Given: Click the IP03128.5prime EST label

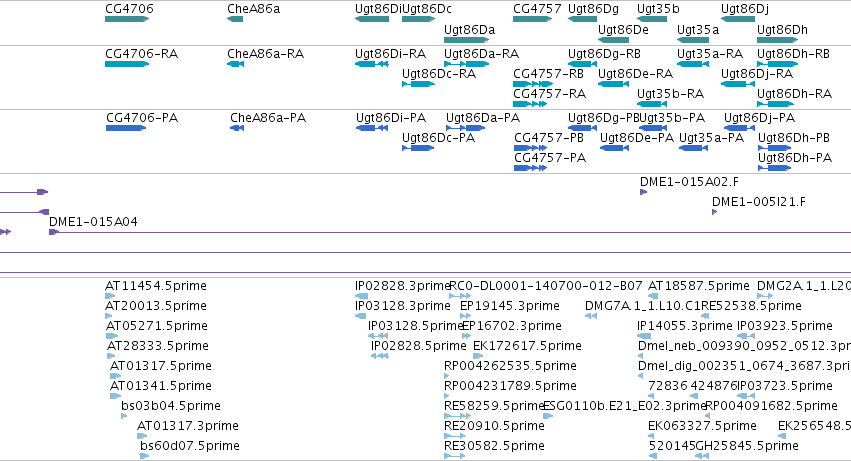Looking at the screenshot, I should pos(416,326).
